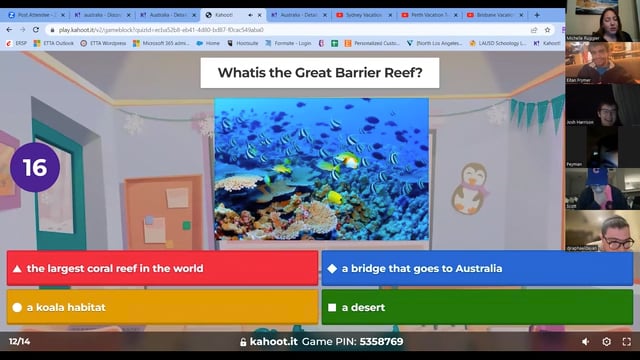Focus the address bar URL field
This screenshot has height=360, width=640.
point(286,30)
